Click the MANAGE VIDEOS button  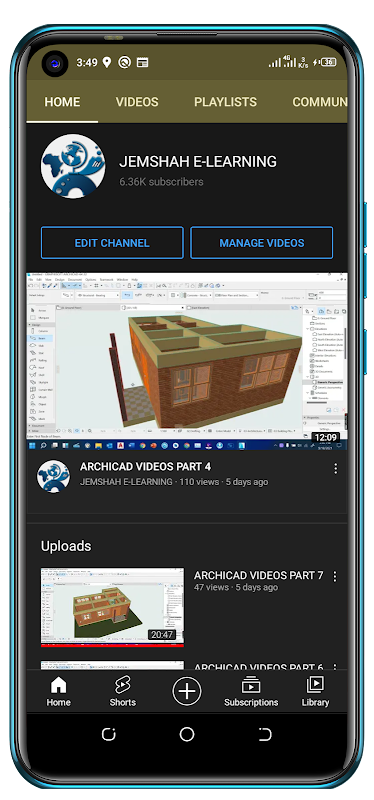[x=262, y=243]
